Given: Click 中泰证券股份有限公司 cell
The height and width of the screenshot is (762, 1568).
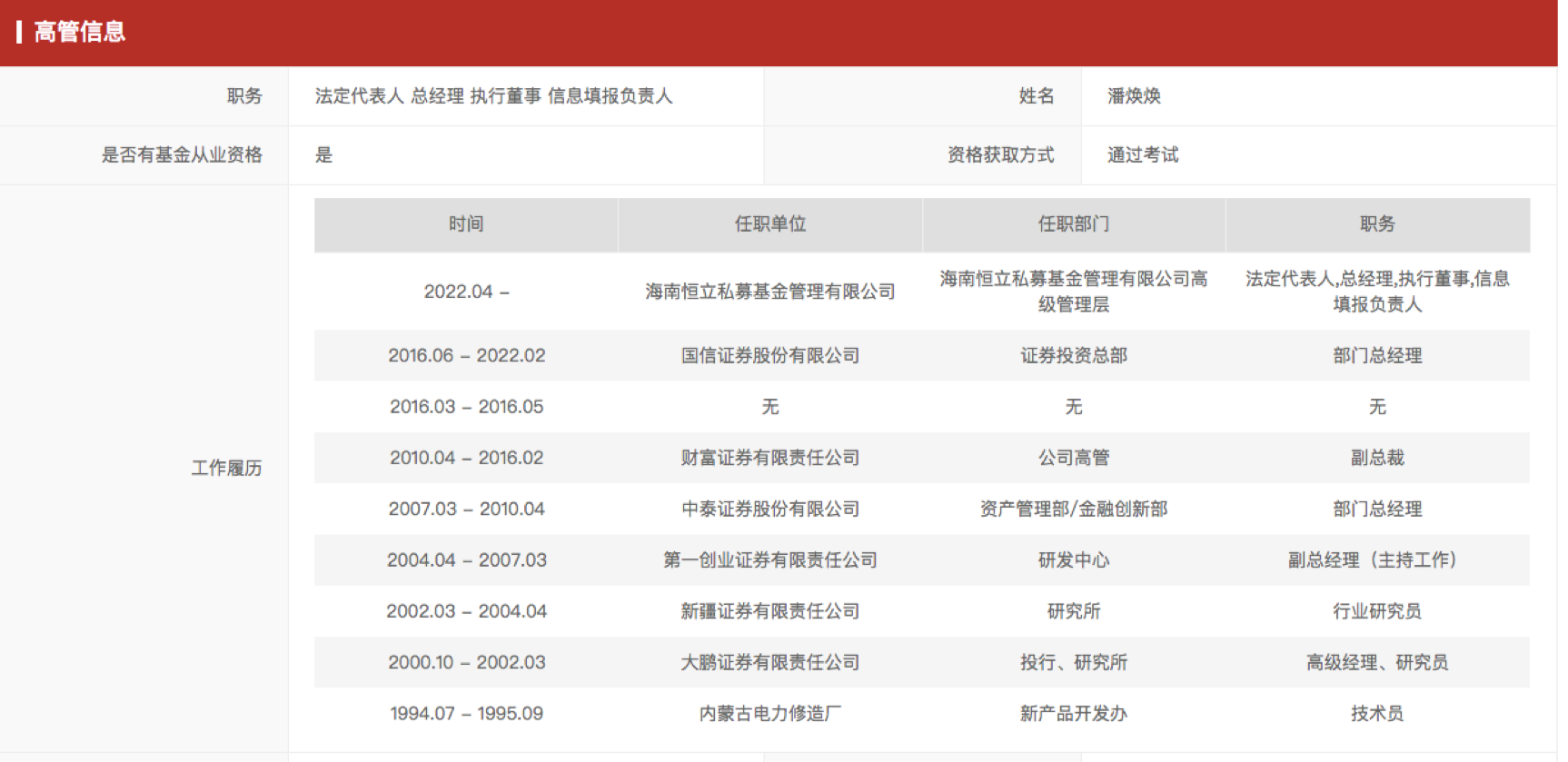Looking at the screenshot, I should pos(770,509).
